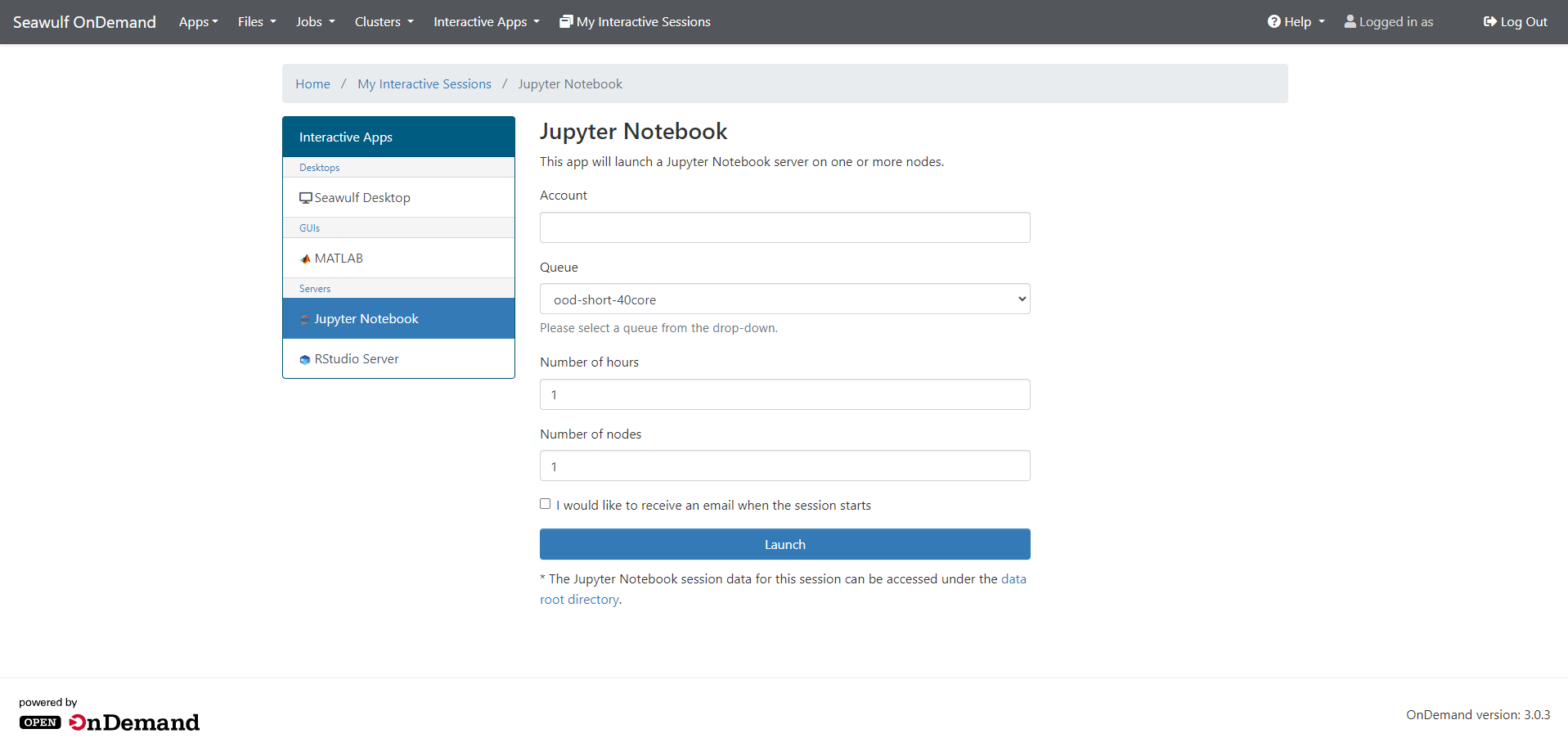
Task: Click Log Out text link
Action: [x=1524, y=22]
